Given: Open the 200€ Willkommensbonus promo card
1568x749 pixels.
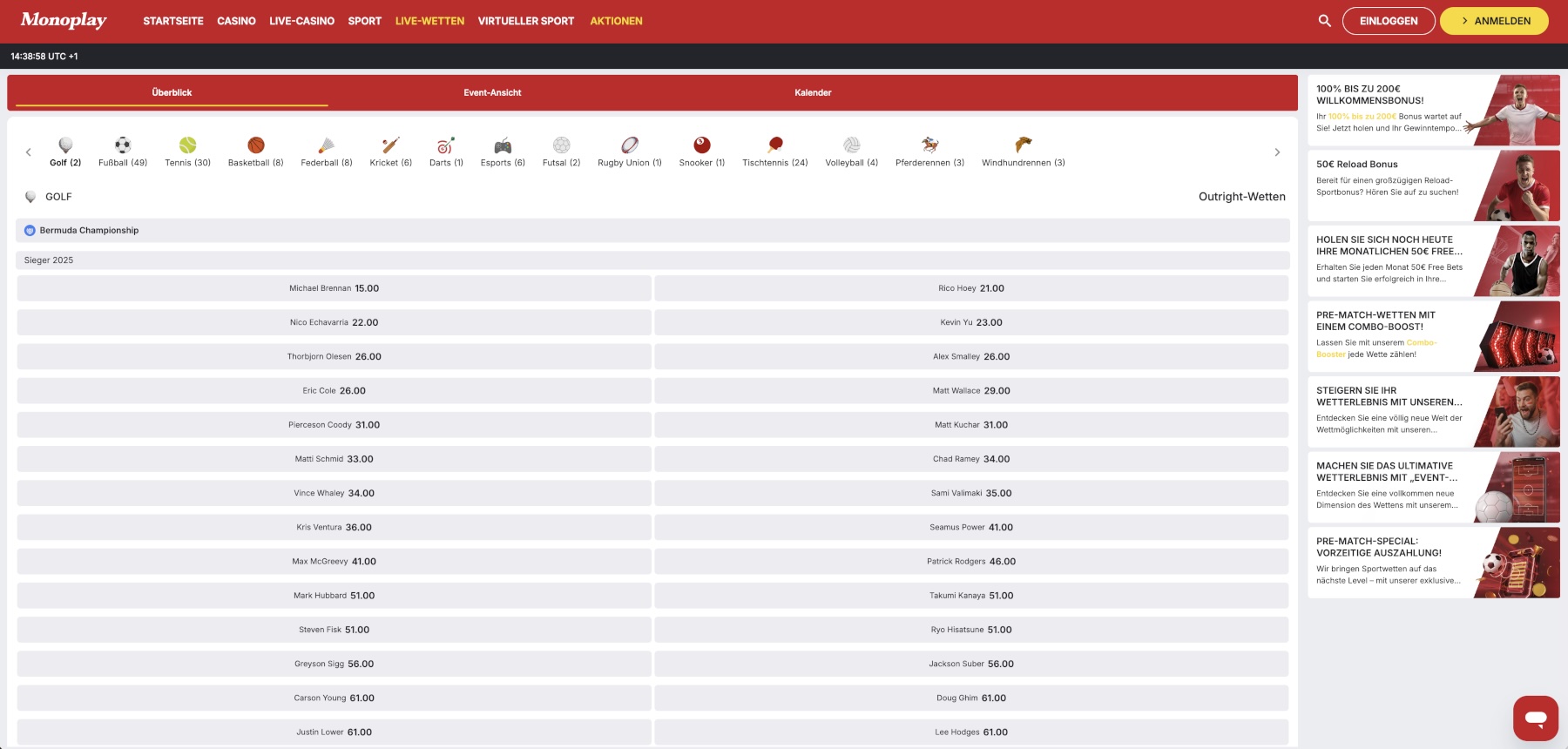Looking at the screenshot, I should [1434, 110].
